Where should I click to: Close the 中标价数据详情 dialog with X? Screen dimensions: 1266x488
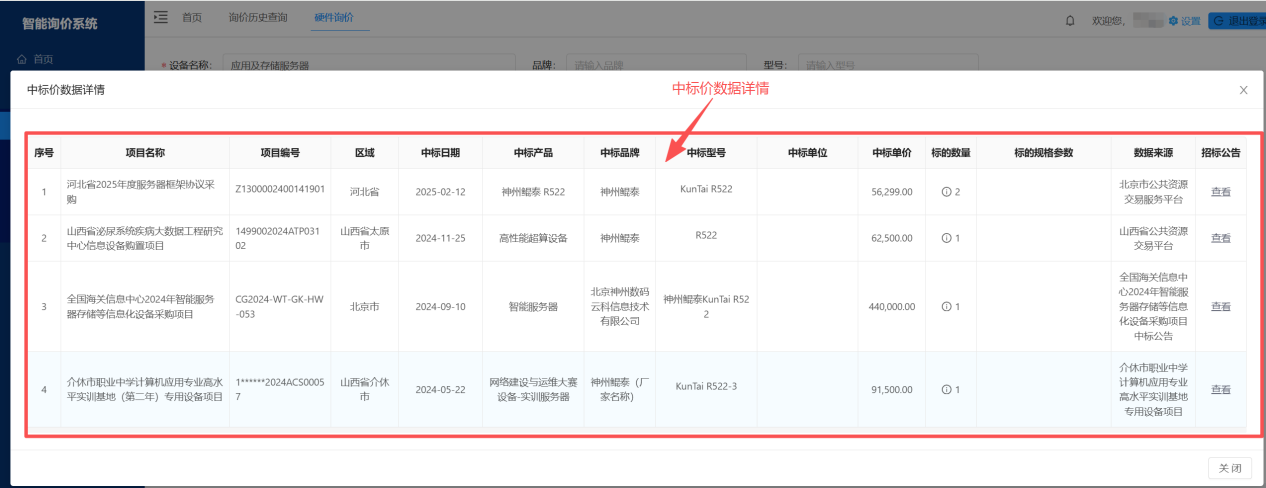1243,90
